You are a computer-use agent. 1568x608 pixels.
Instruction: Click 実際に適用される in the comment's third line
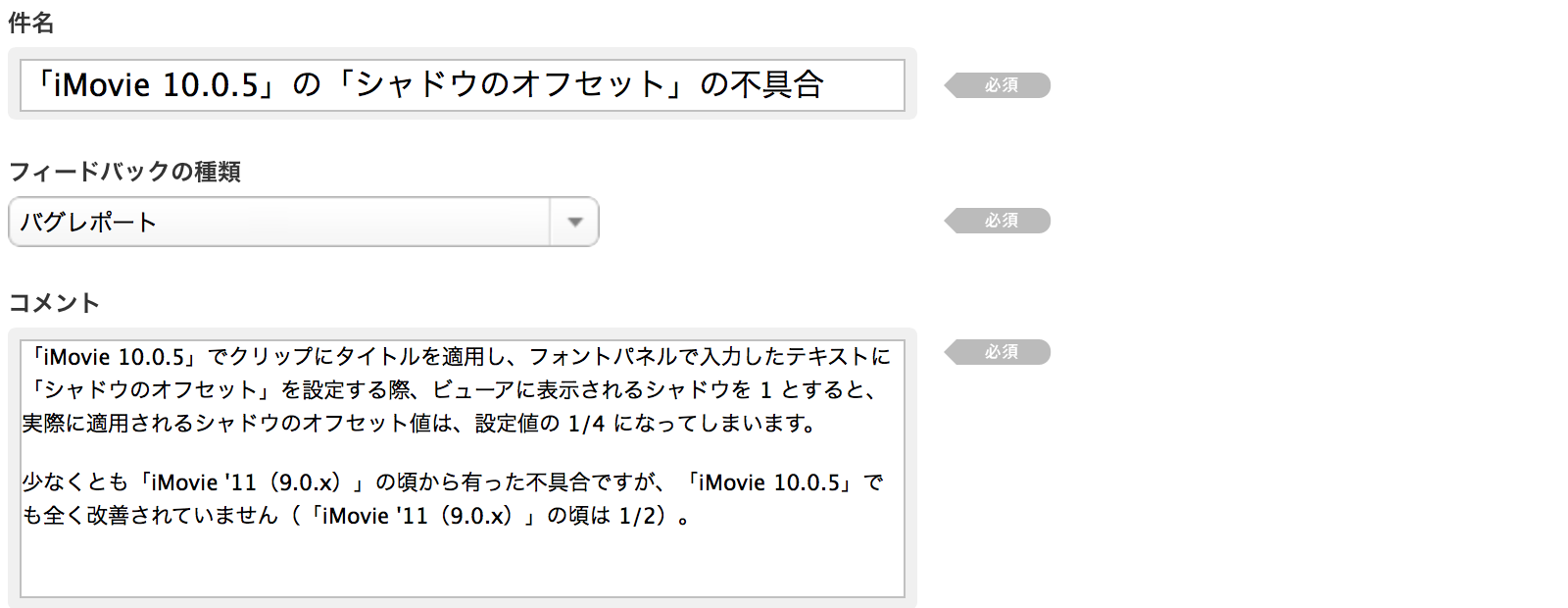click(x=108, y=424)
